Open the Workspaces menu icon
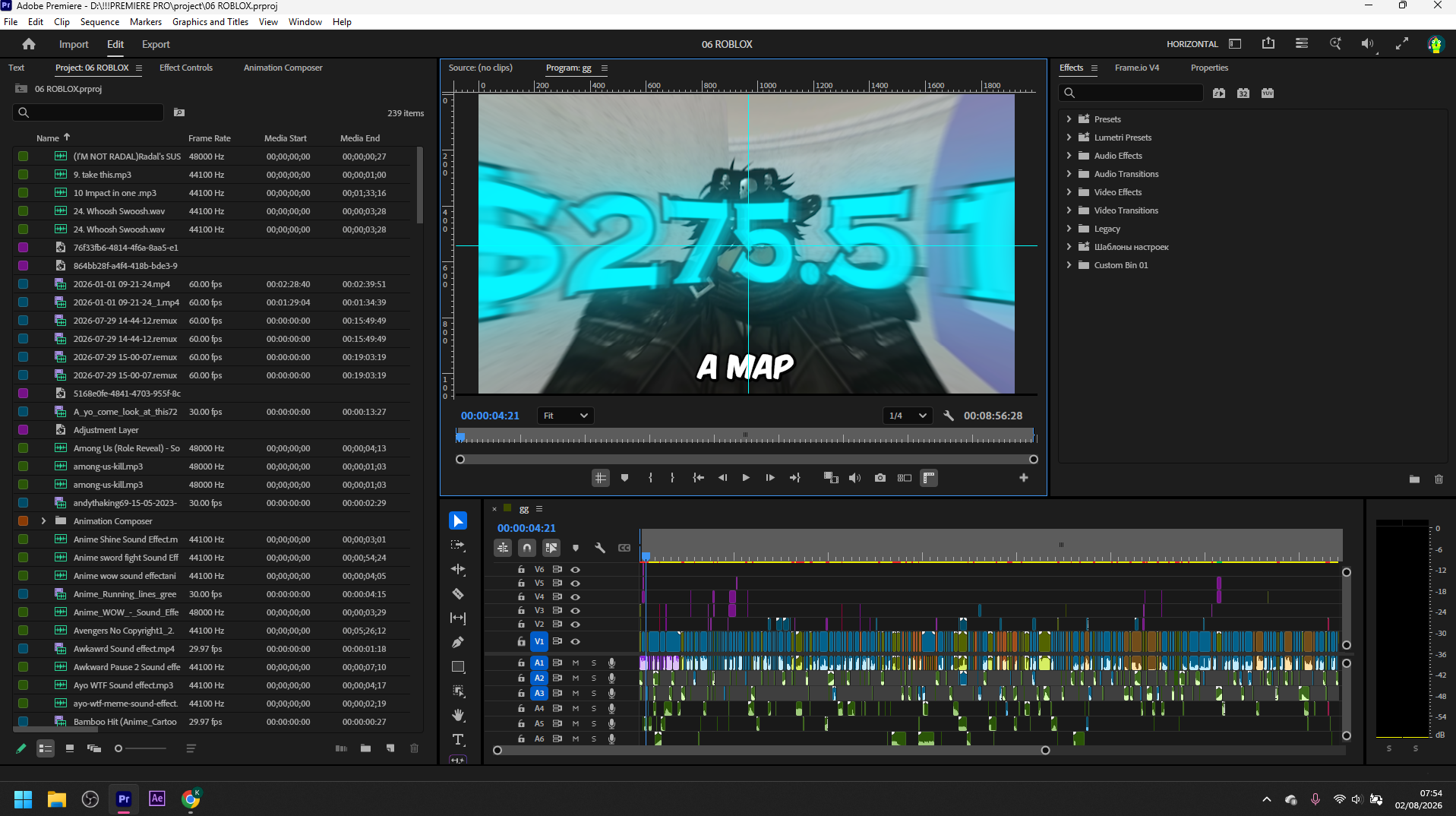The image size is (1456, 816). pos(1235,44)
